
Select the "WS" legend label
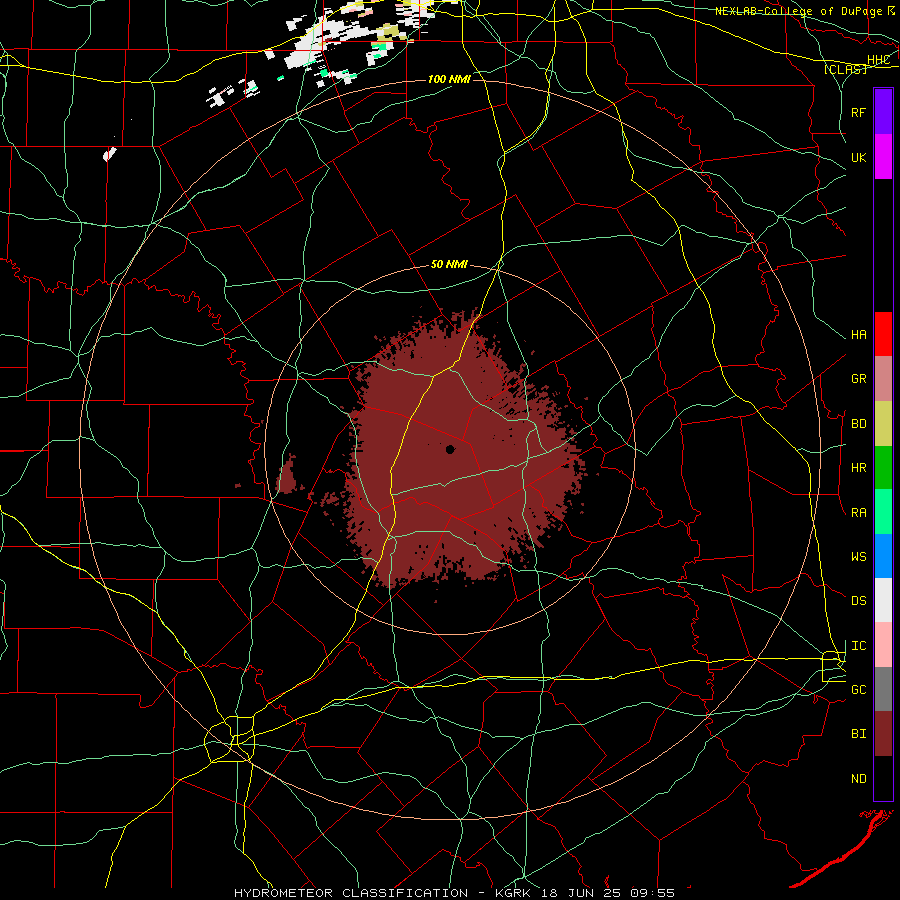(858, 557)
